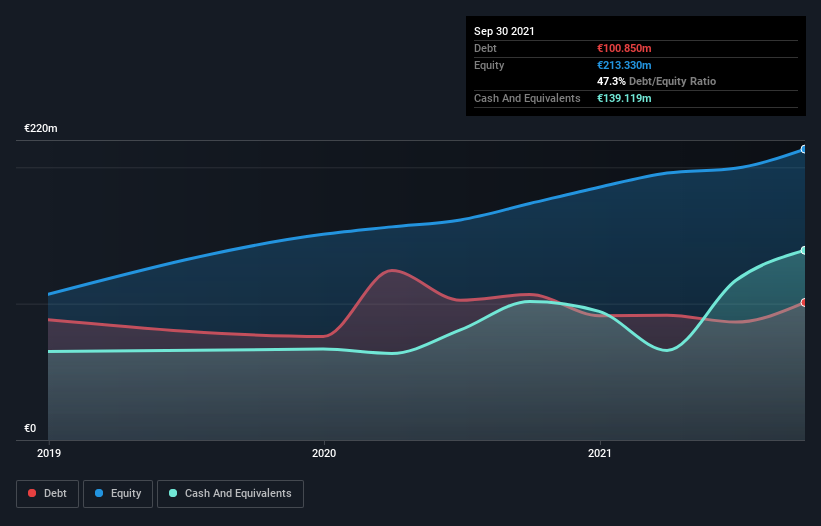Click the 2020 x-axis label

[324, 453]
